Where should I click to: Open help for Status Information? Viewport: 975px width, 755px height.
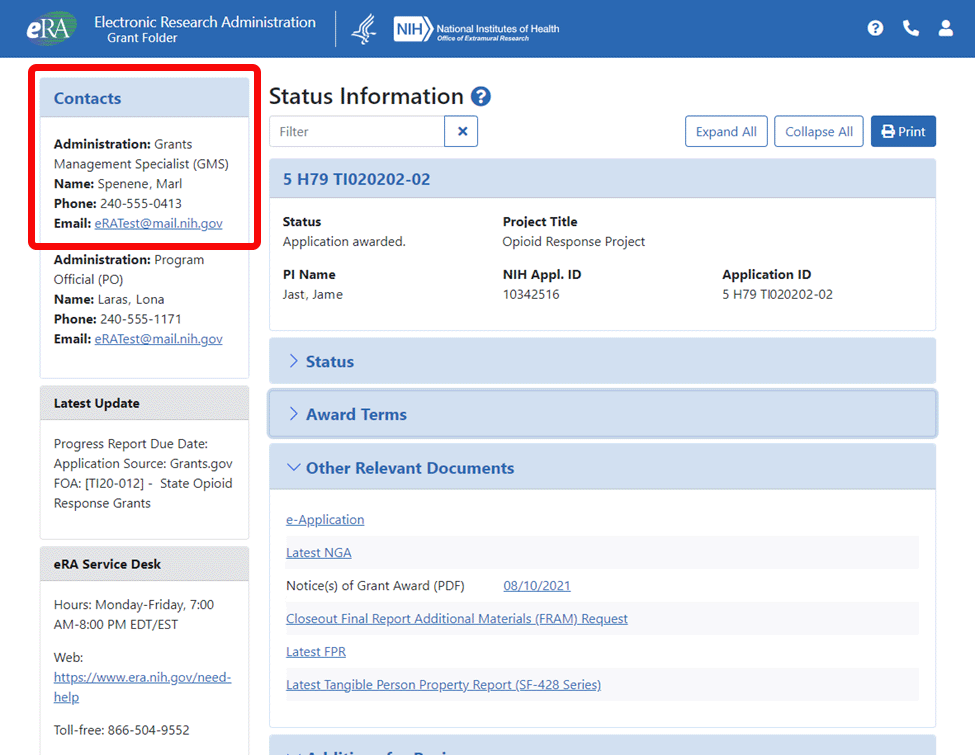tap(480, 96)
